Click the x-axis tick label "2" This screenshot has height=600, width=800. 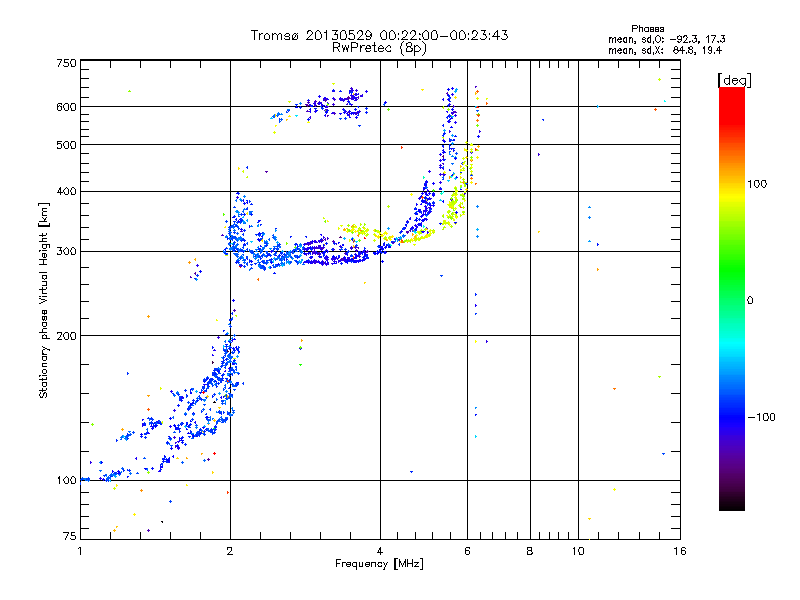pos(230,551)
